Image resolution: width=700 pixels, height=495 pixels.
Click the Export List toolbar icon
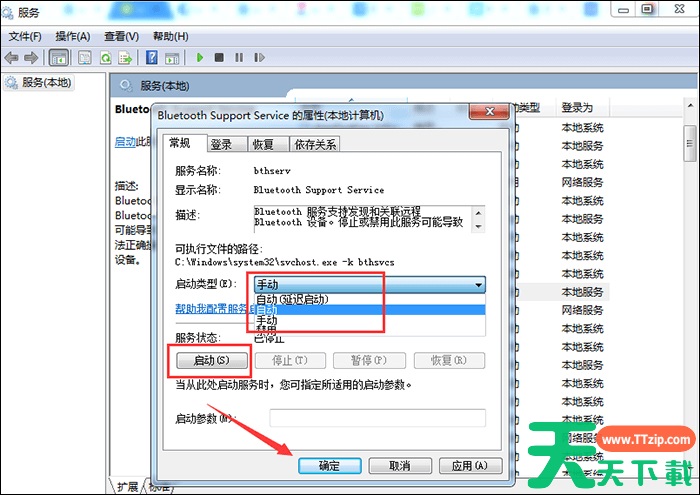[x=126, y=58]
